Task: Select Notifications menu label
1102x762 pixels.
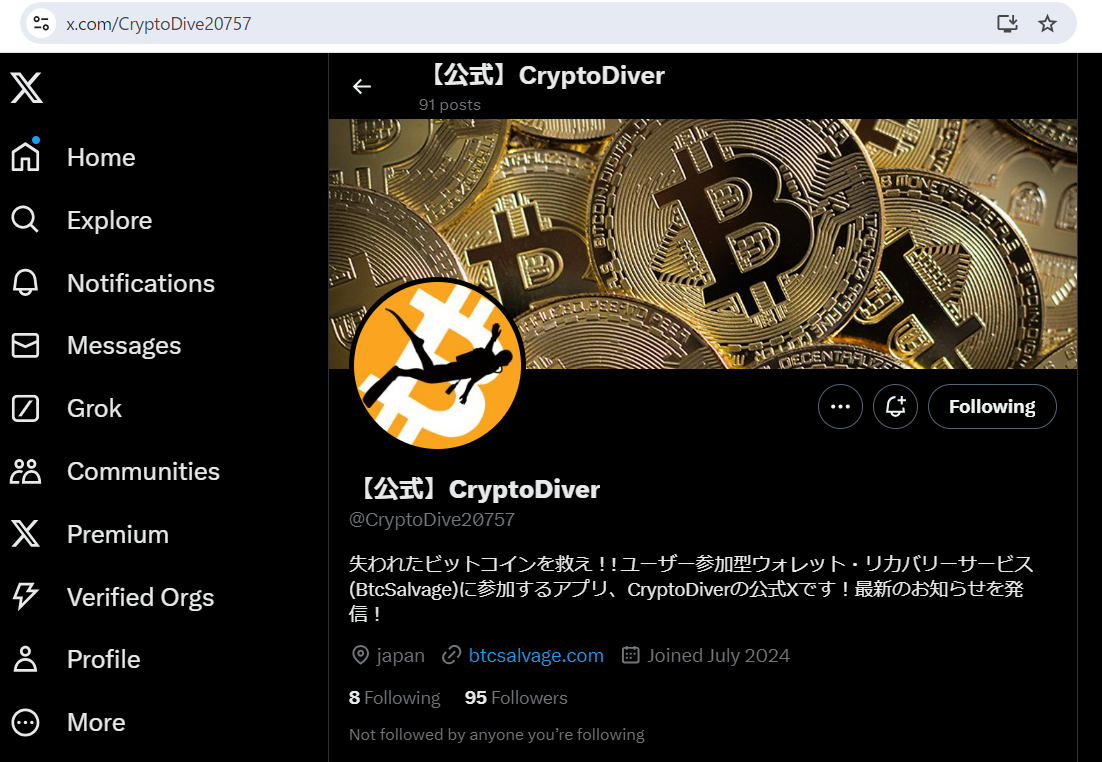Action: pyautogui.click(x=141, y=283)
